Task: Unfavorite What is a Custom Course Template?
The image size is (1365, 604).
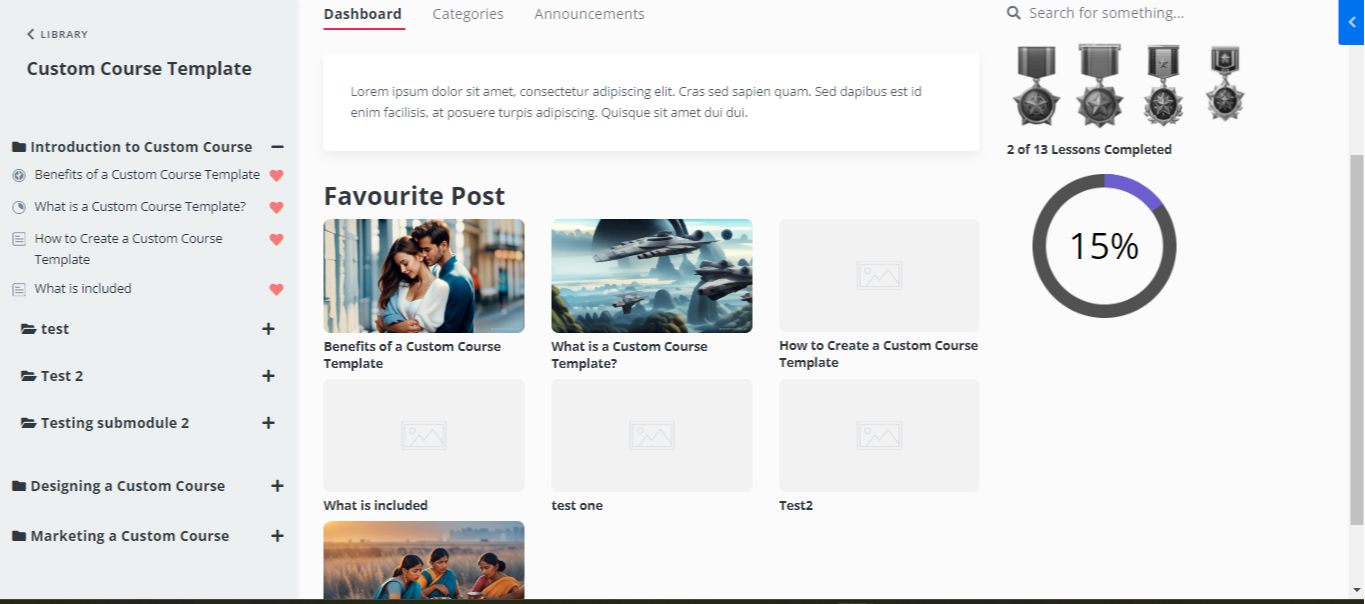Action: click(275, 206)
